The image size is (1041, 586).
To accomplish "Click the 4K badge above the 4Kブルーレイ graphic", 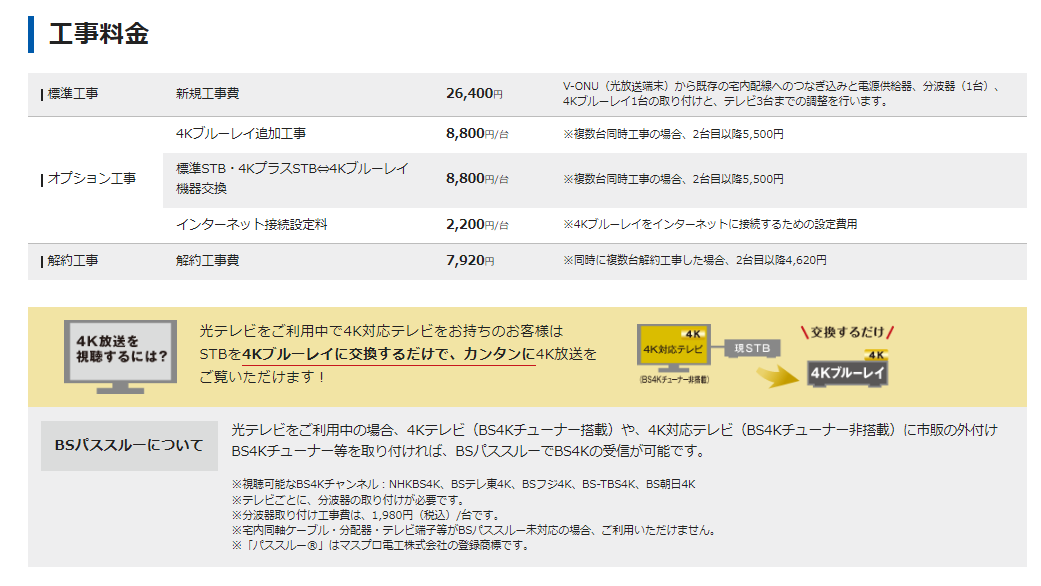I will [876, 354].
